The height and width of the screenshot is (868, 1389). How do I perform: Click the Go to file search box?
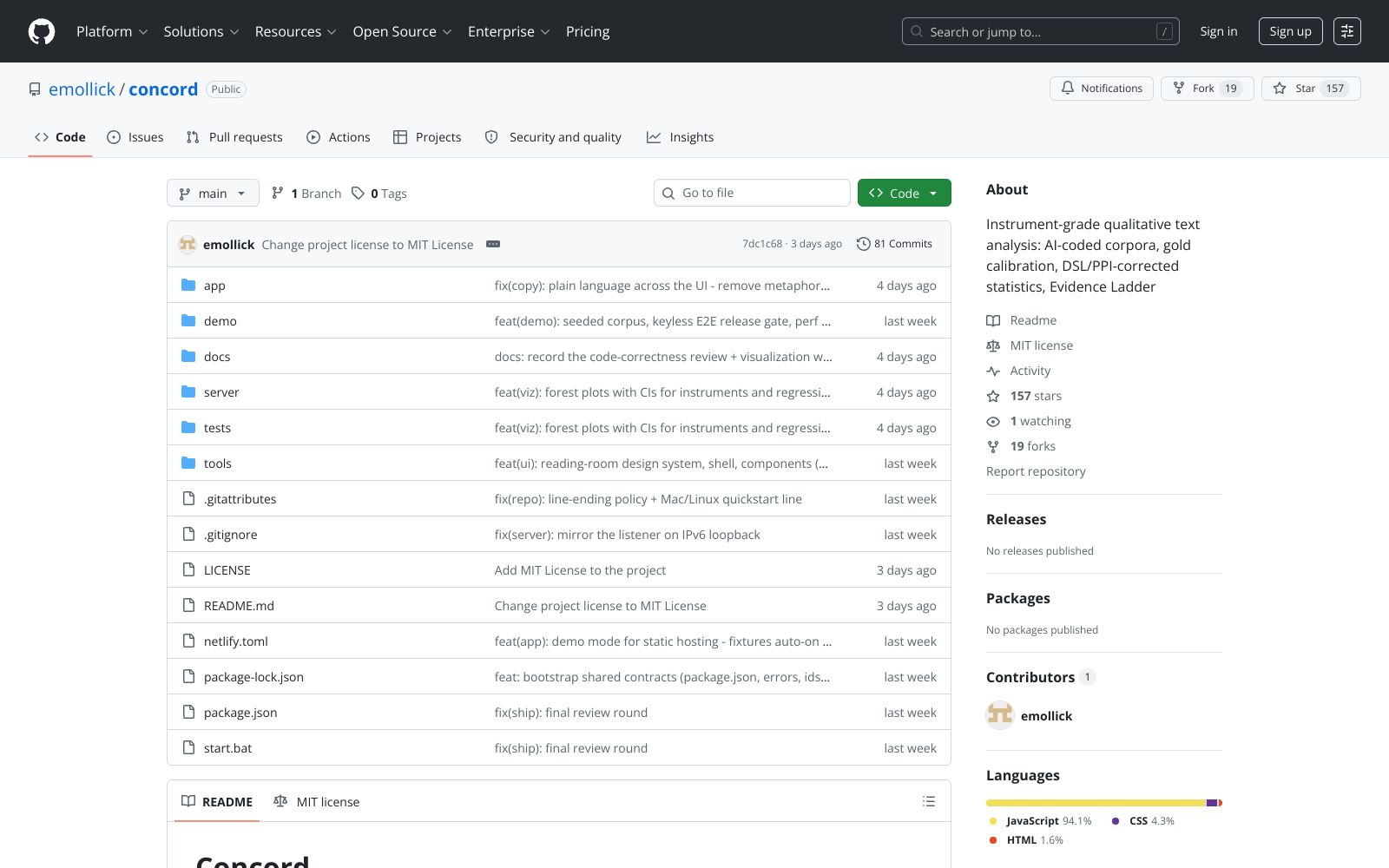pyautogui.click(x=752, y=193)
